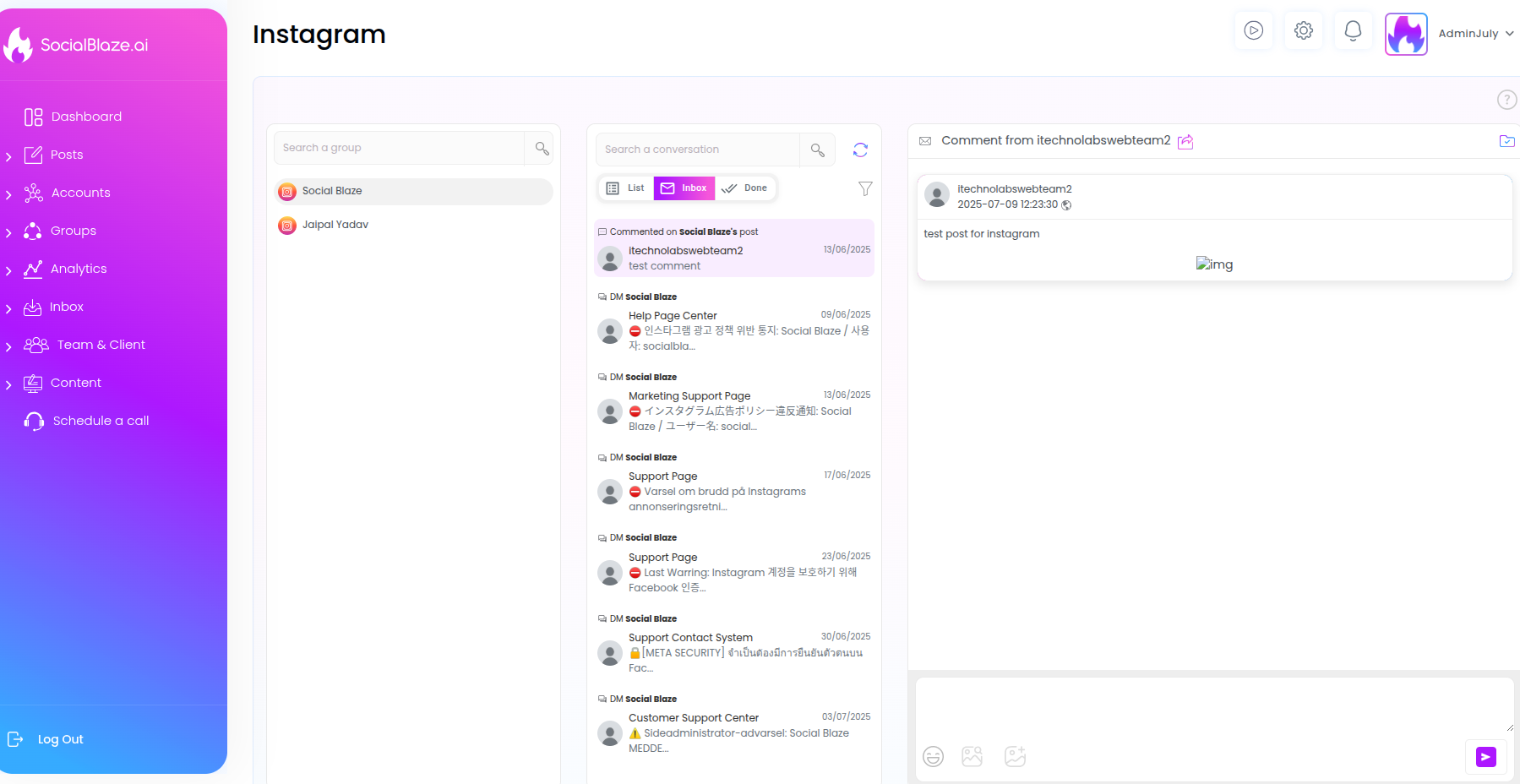
Task: Expand the Accounts chevron in the sidebar
Action: click(x=8, y=194)
